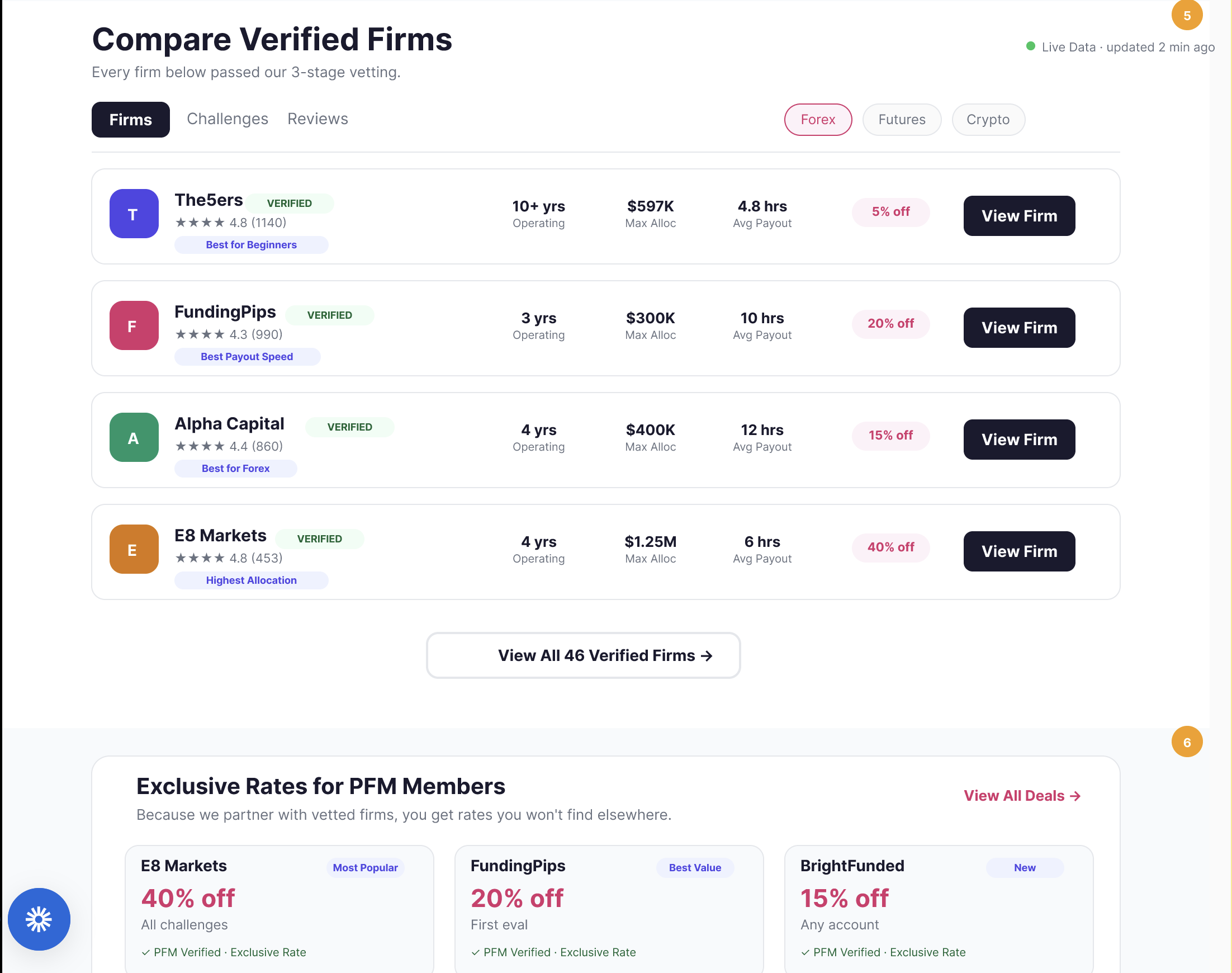
Task: Click View Firm for The5ers
Action: pyautogui.click(x=1019, y=216)
